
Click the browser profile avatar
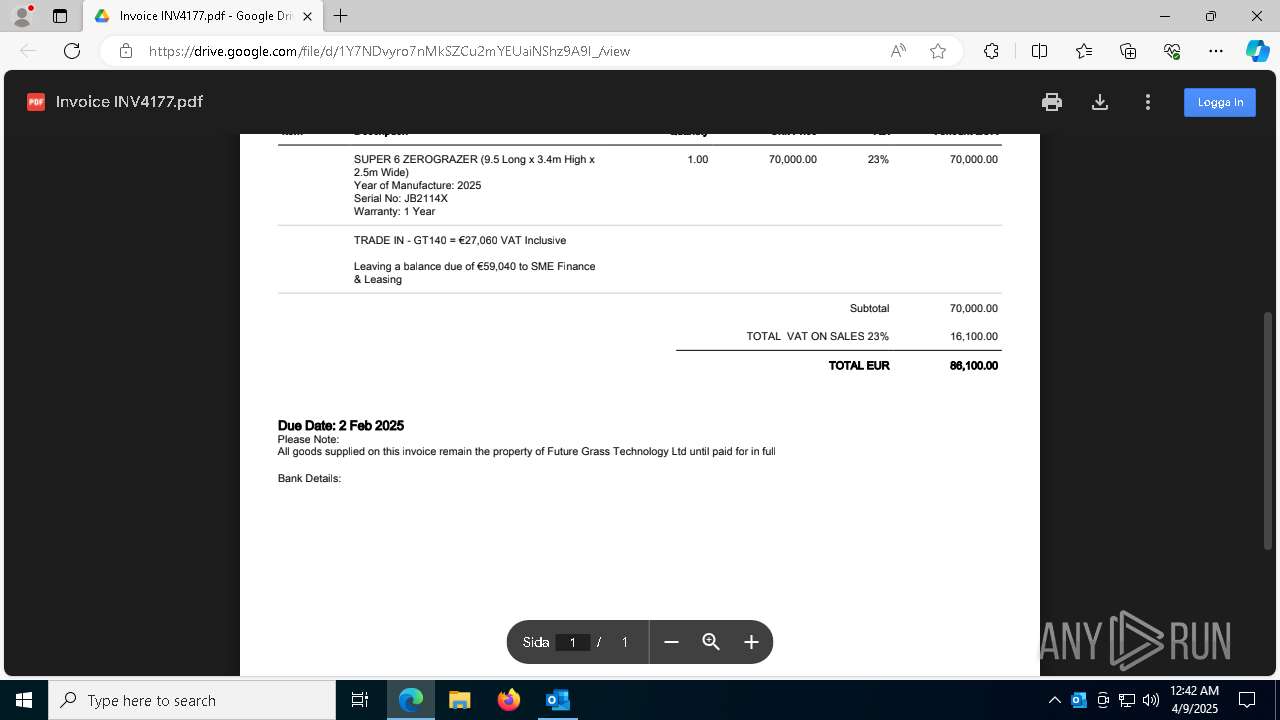tap(22, 16)
